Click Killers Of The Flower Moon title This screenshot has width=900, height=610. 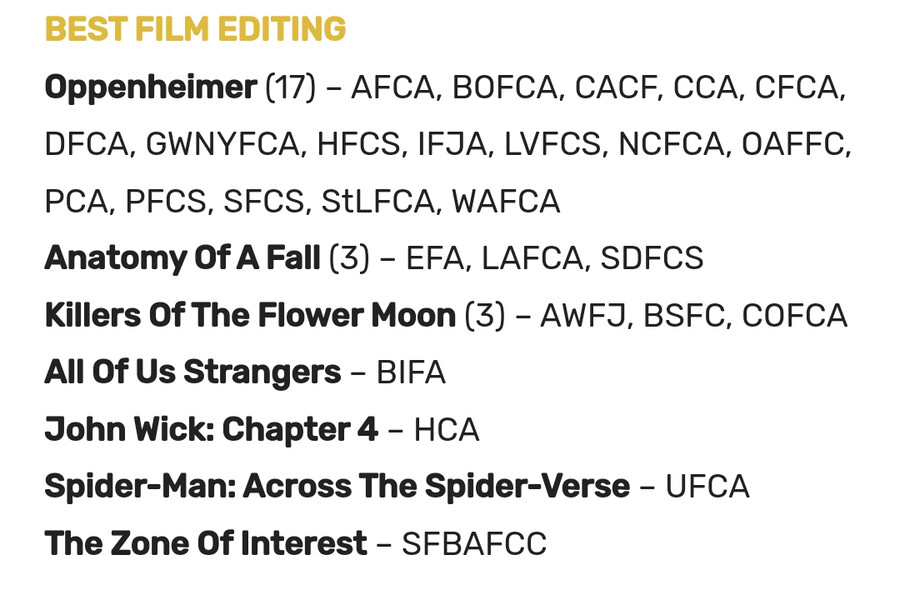(x=250, y=316)
